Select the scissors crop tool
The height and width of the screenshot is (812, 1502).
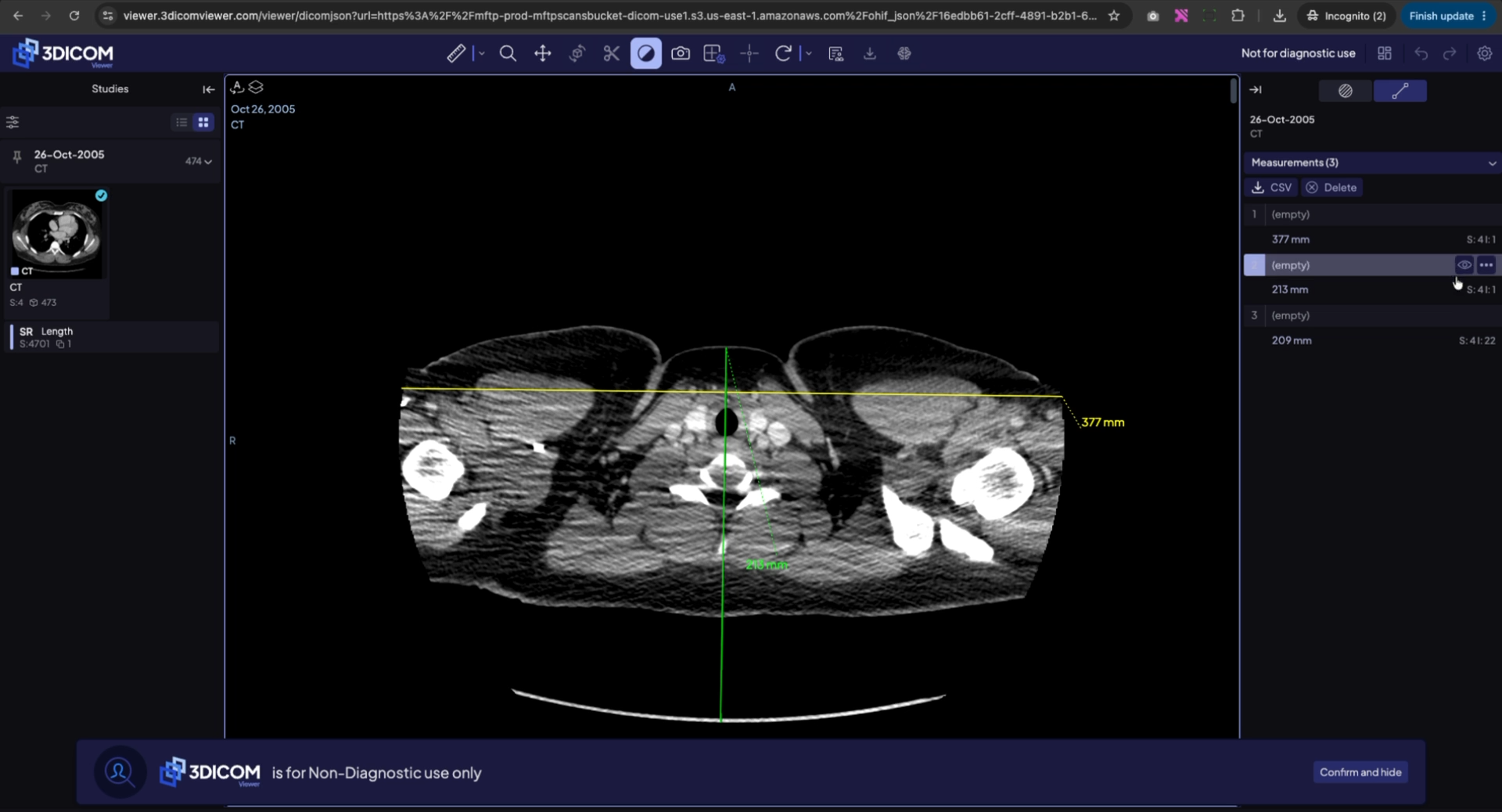point(611,53)
